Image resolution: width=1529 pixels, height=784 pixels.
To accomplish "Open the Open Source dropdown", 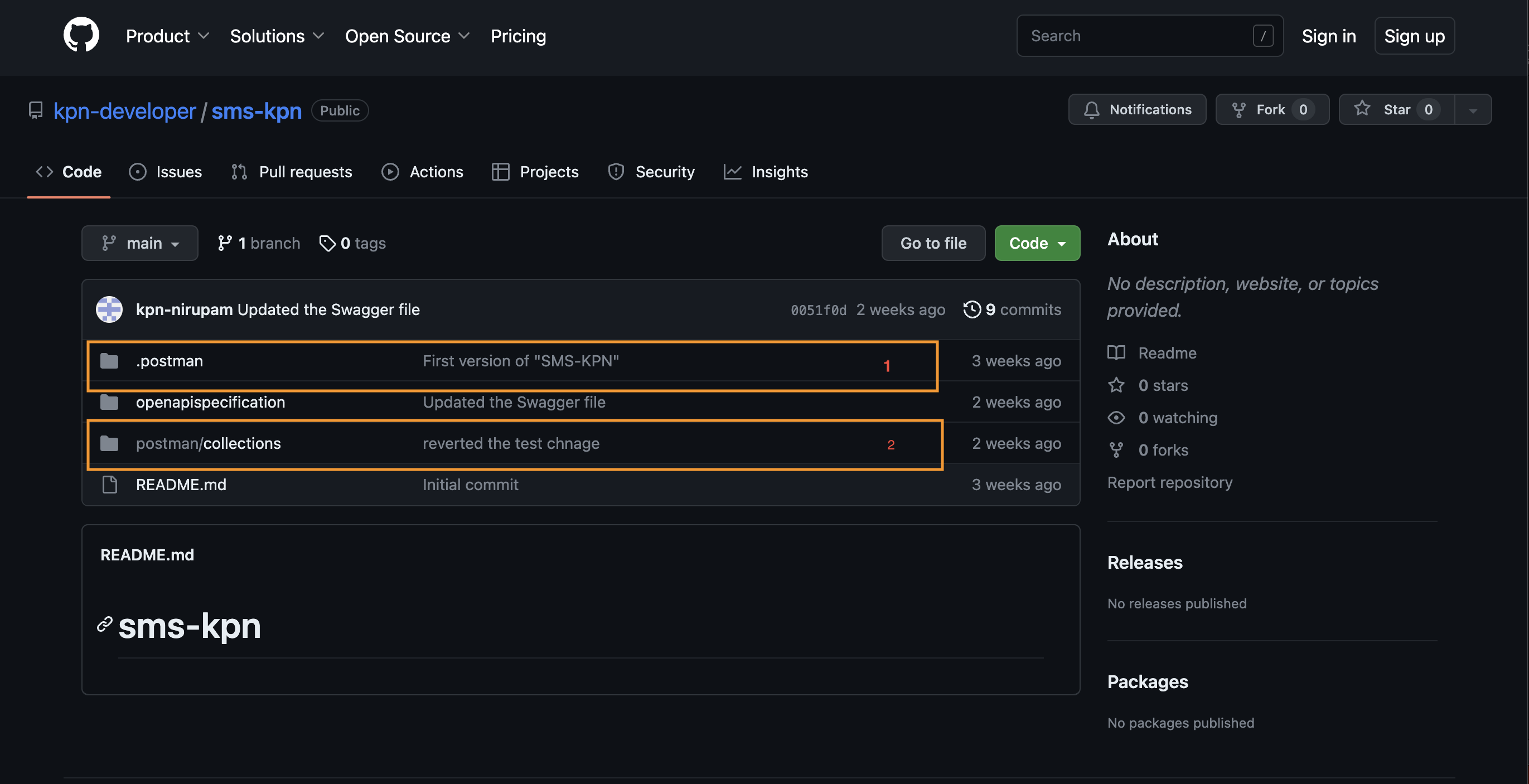I will [x=407, y=36].
